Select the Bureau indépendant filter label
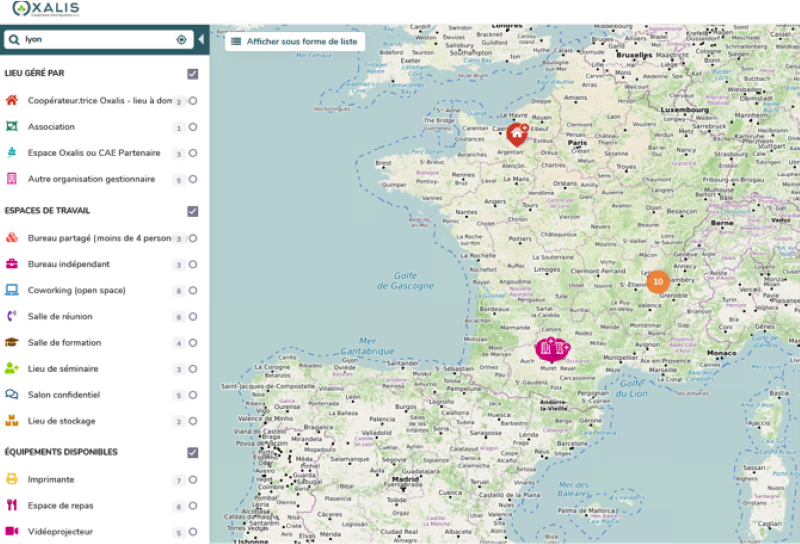This screenshot has width=800, height=544. 69,265
